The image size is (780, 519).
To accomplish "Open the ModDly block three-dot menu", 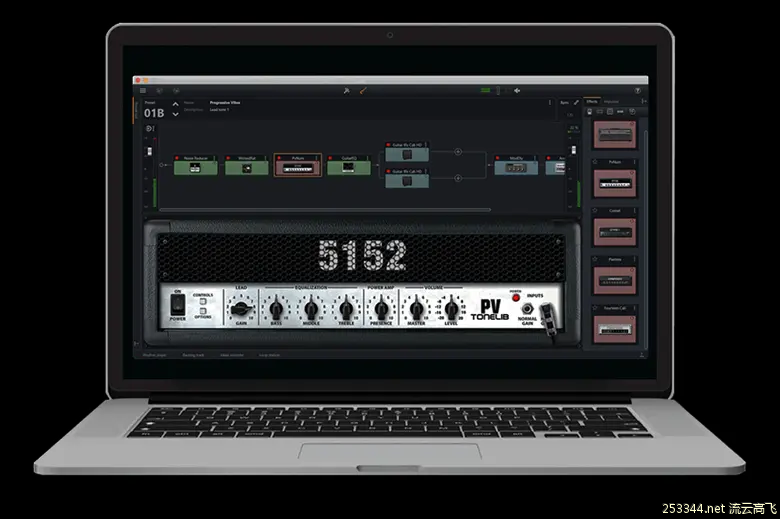I will 535,158.
